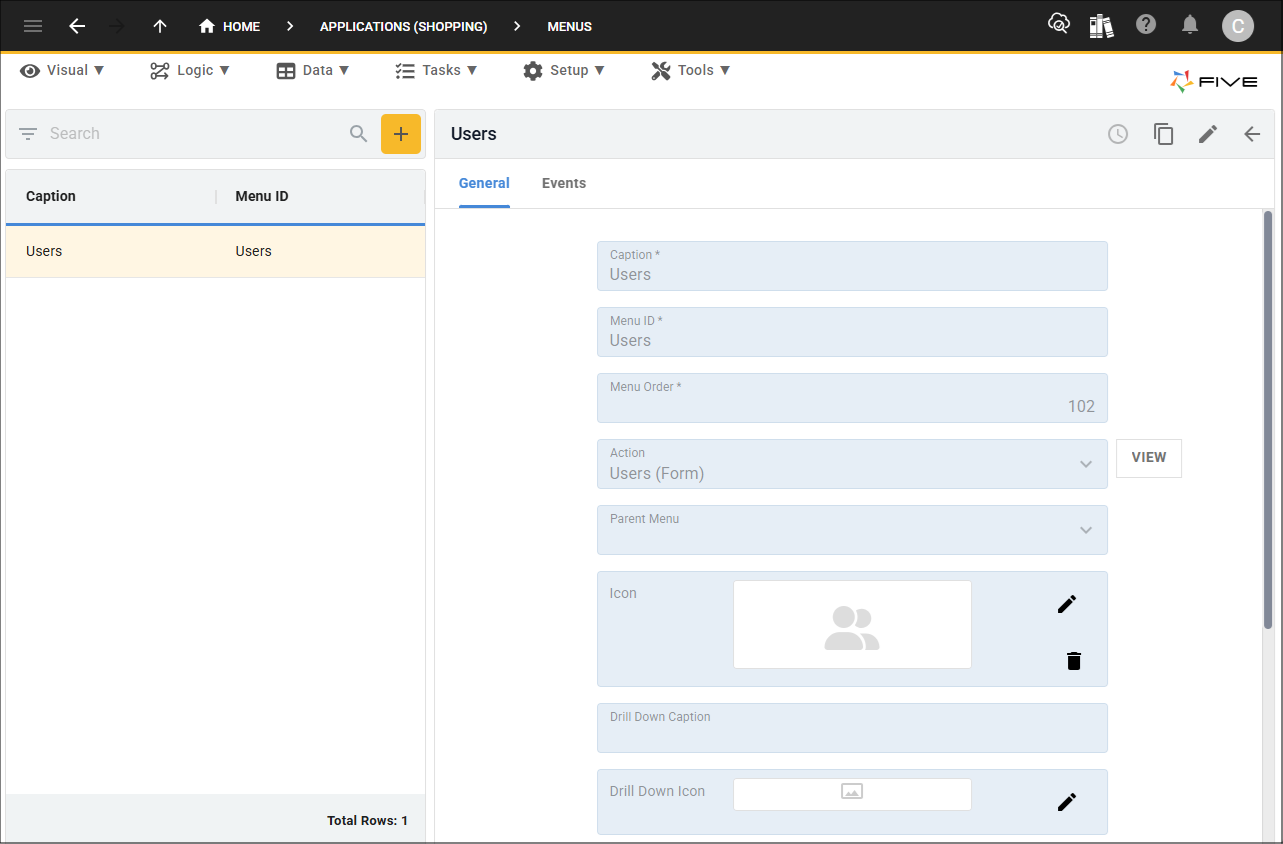
Task: Open the hamburger menu in top bar
Action: [33, 26]
